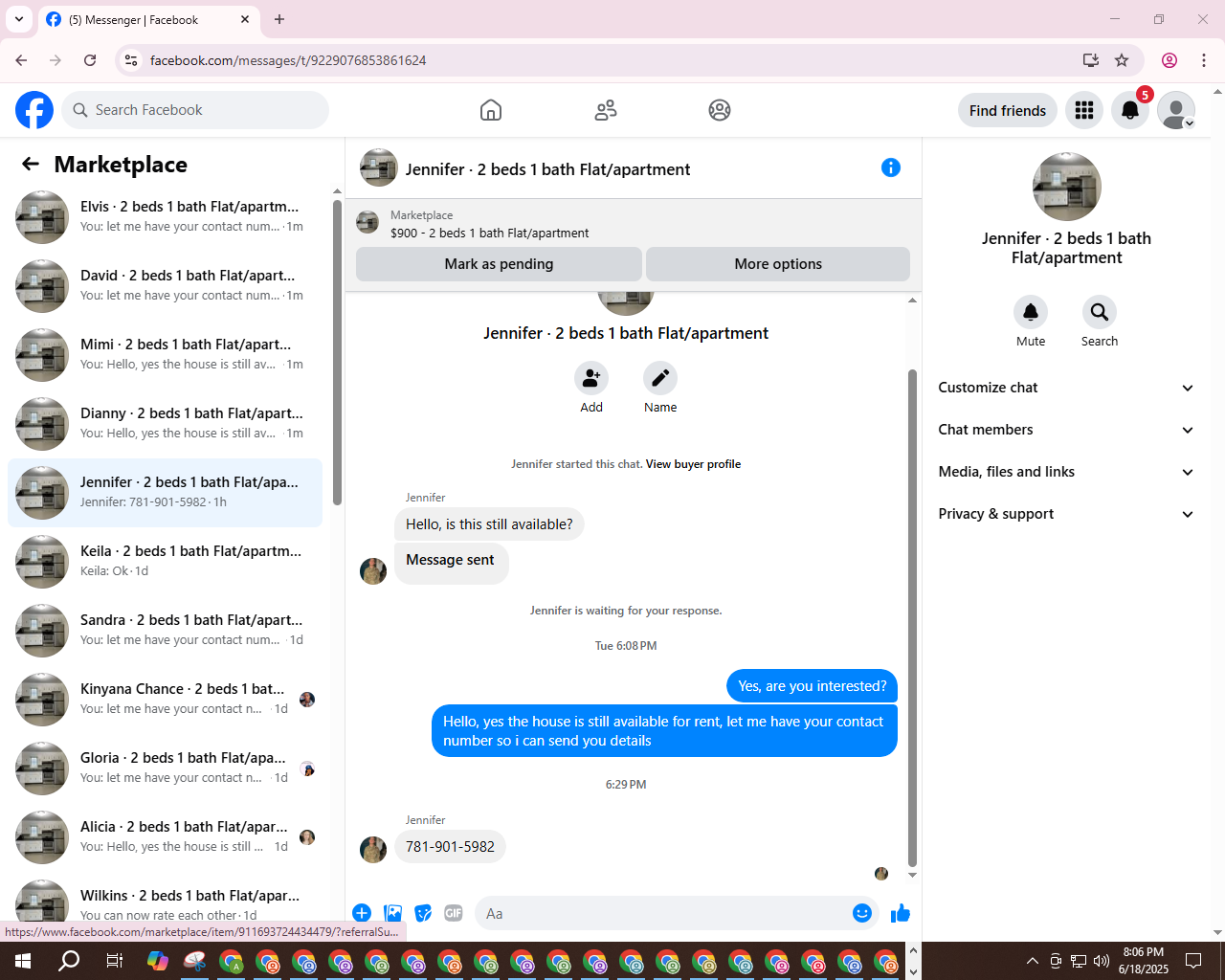1225x980 pixels.
Task: Show hidden system tray icons
Action: (1032, 961)
